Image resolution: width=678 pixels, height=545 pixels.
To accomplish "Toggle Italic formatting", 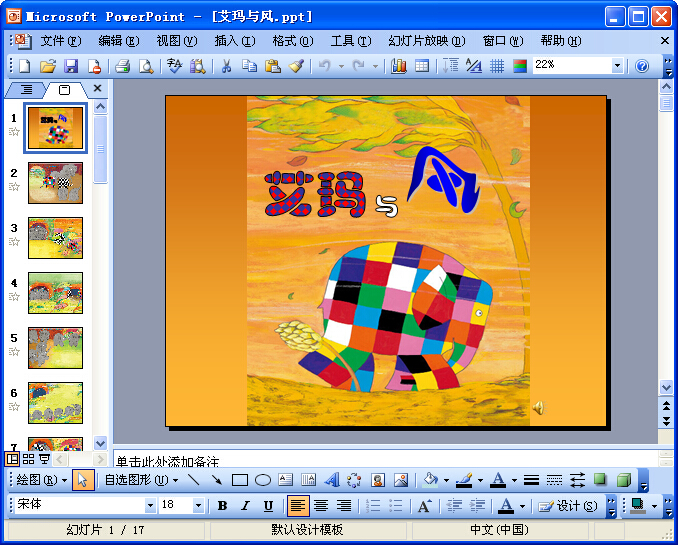I will 246,506.
